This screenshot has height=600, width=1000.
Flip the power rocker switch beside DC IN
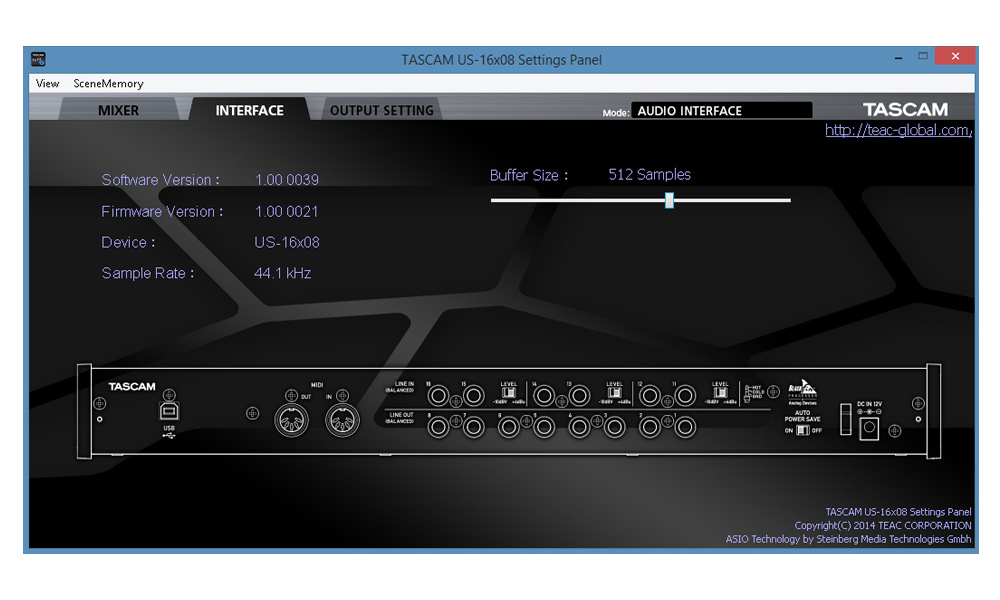(x=846, y=419)
